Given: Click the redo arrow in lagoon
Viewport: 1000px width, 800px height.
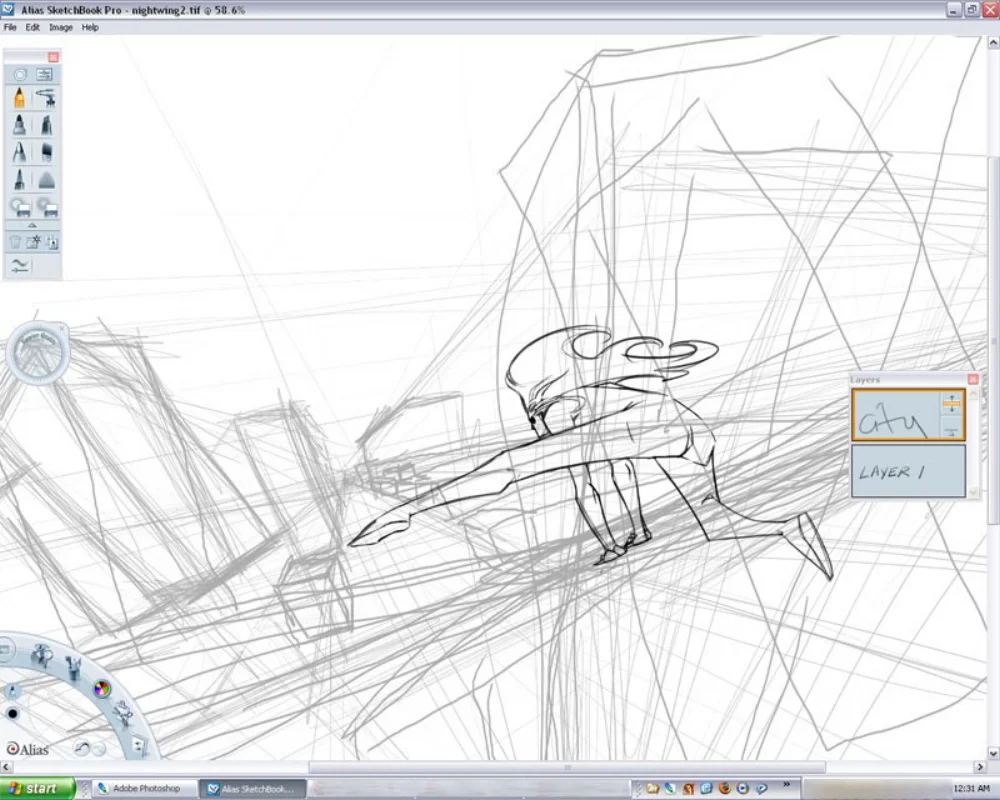Looking at the screenshot, I should click(x=98, y=749).
